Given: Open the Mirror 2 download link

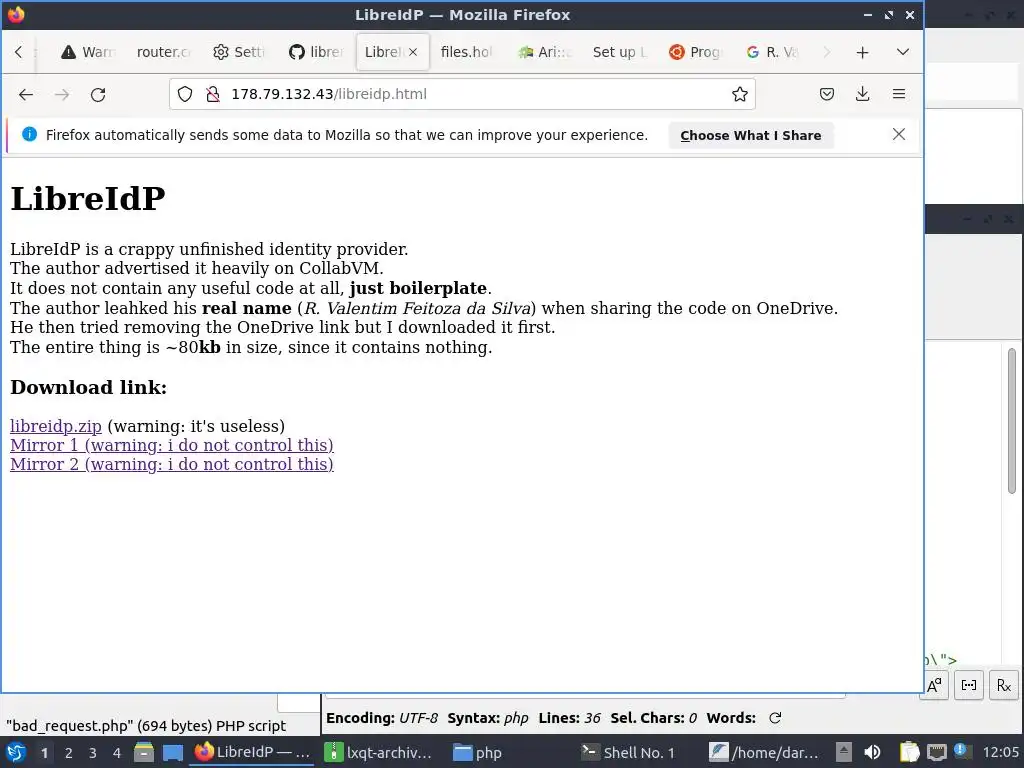Looking at the screenshot, I should (x=172, y=464).
